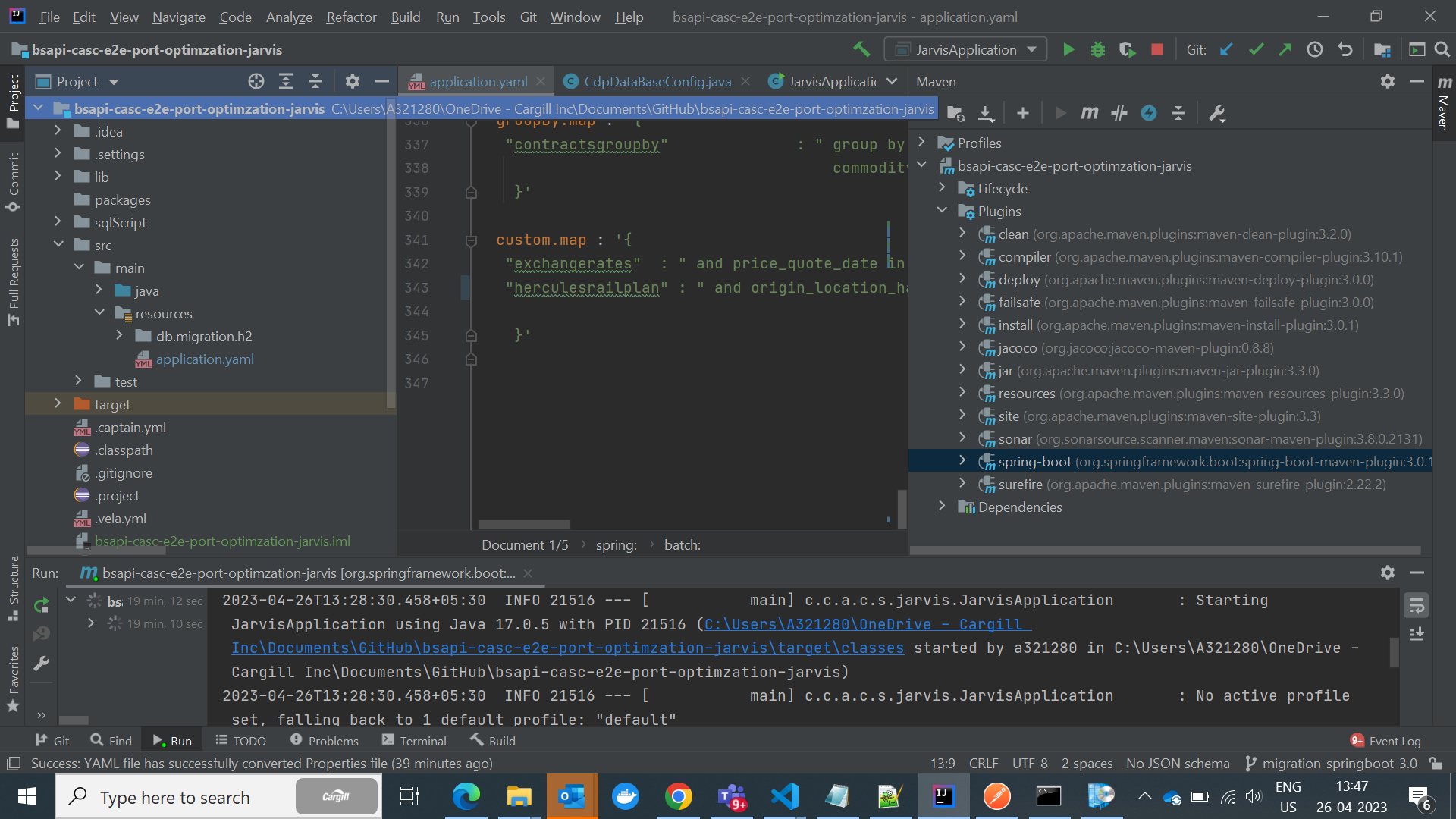Viewport: 1456px width, 819px height.
Task: Expand the spring-boot plugin node
Action: pos(962,461)
